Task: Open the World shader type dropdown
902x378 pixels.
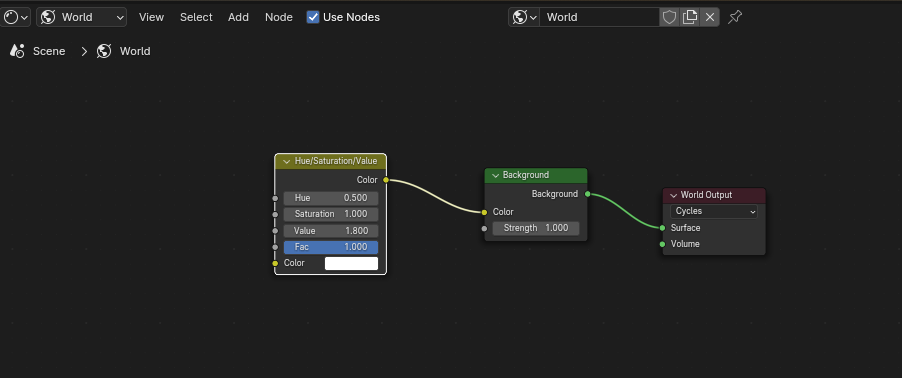Action: [x=82, y=17]
